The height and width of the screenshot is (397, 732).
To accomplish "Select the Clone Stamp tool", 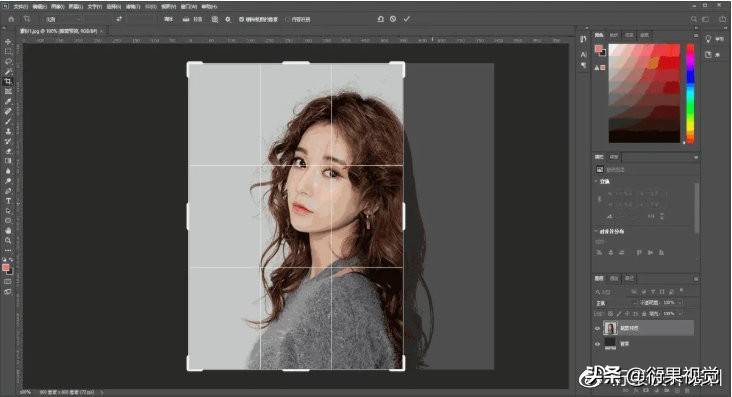I will tap(8, 131).
